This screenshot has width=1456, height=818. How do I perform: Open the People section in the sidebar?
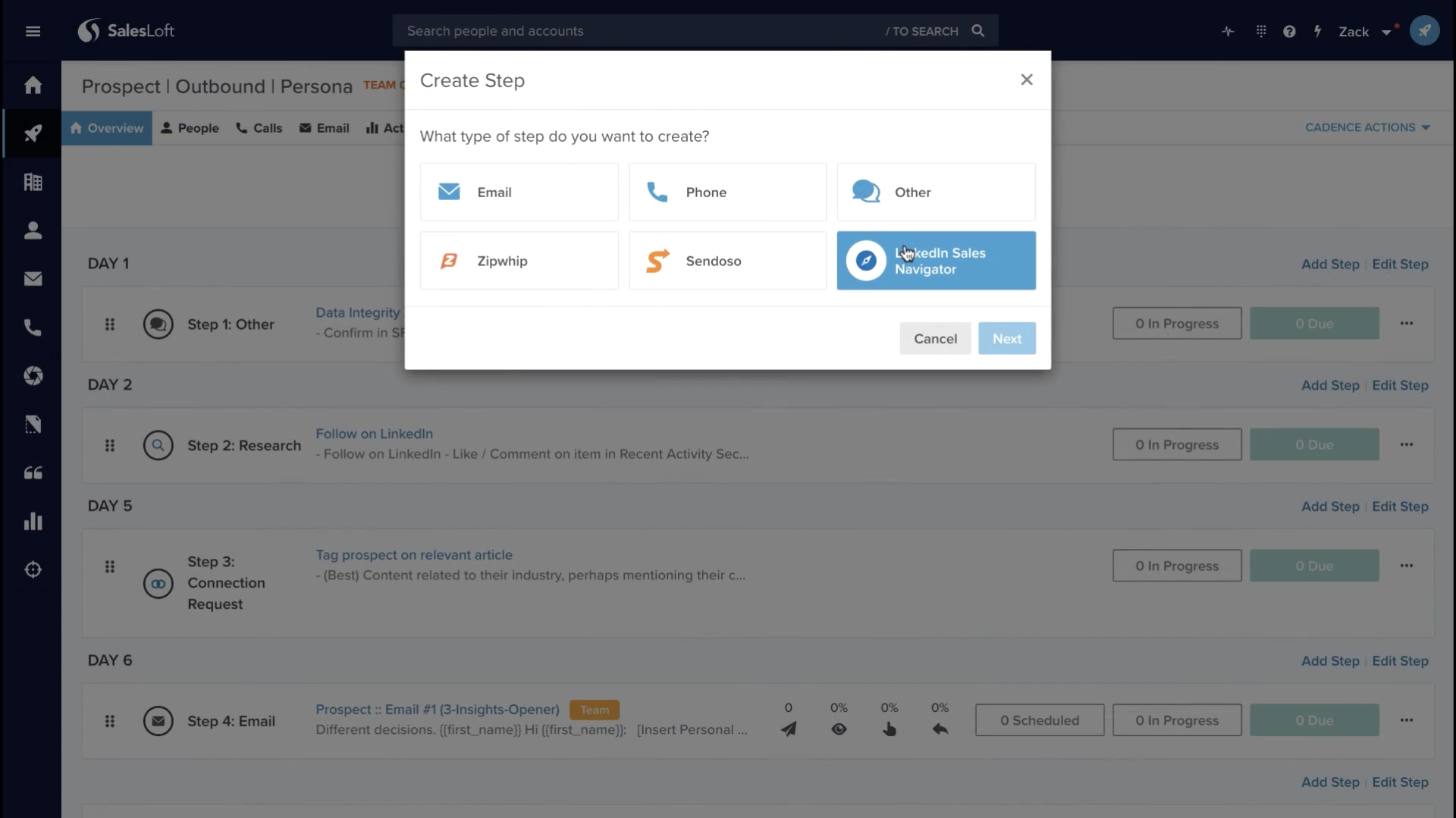(33, 230)
